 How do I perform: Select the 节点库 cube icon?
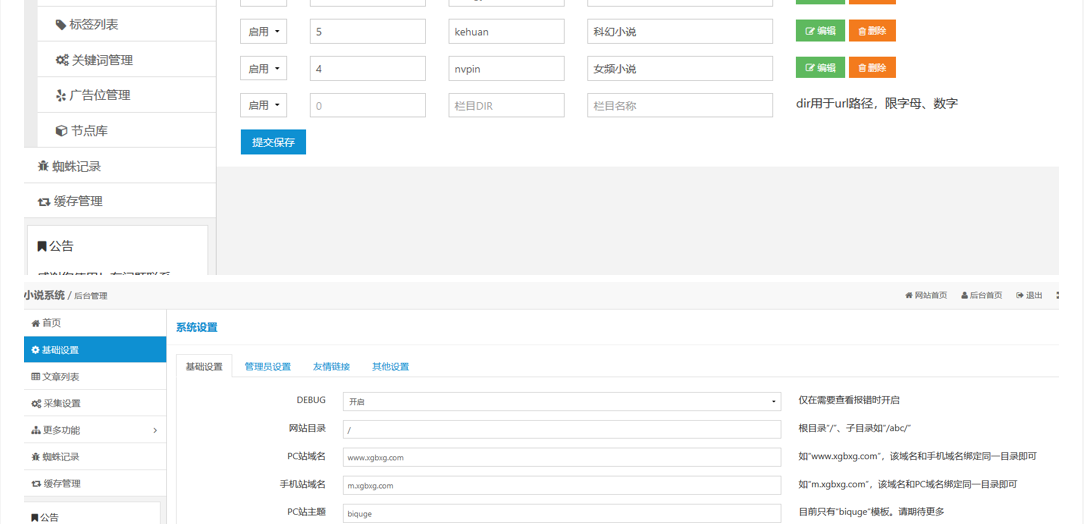[61, 131]
